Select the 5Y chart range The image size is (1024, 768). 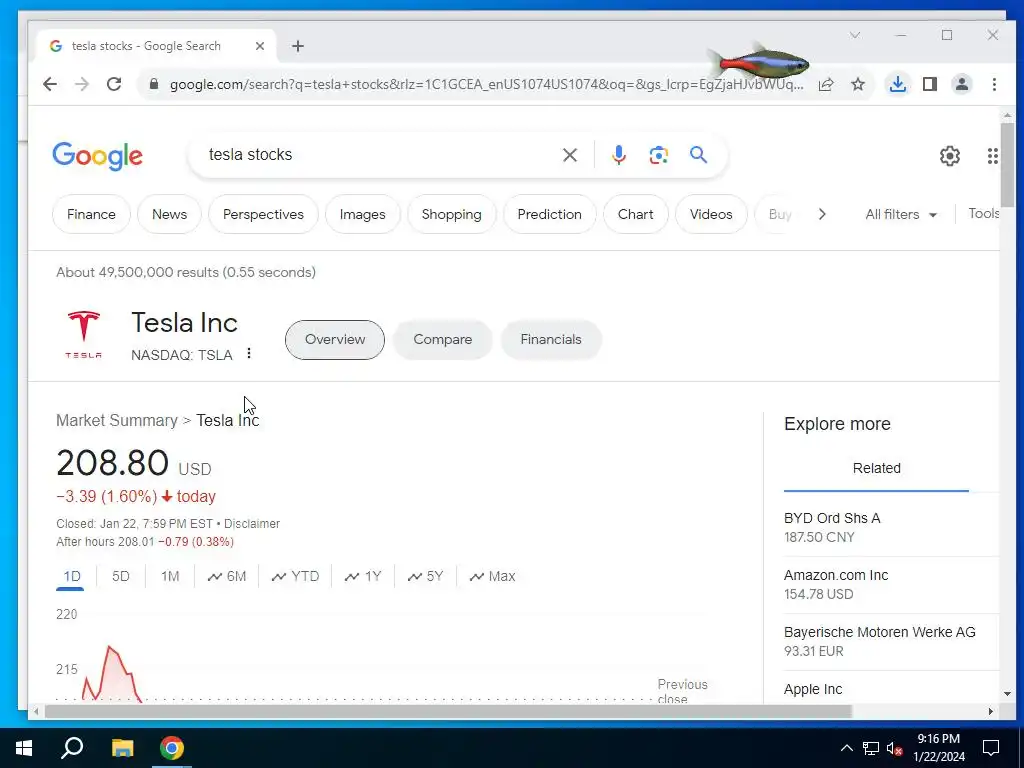click(x=425, y=577)
